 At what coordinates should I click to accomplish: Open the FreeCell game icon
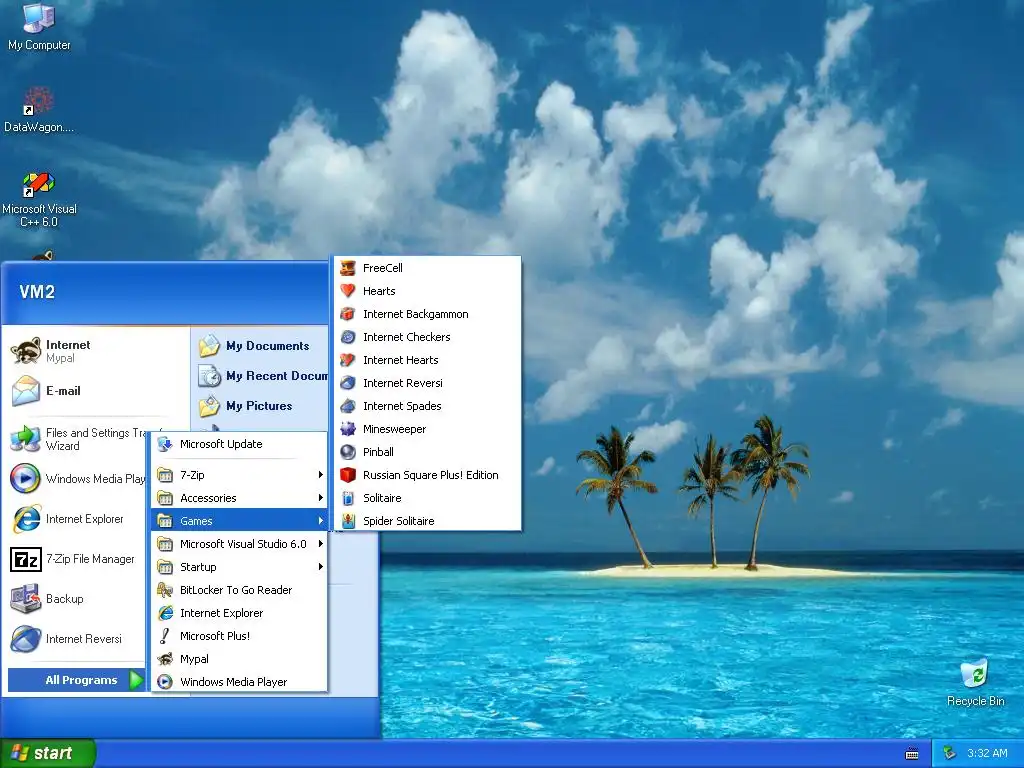[x=348, y=268]
